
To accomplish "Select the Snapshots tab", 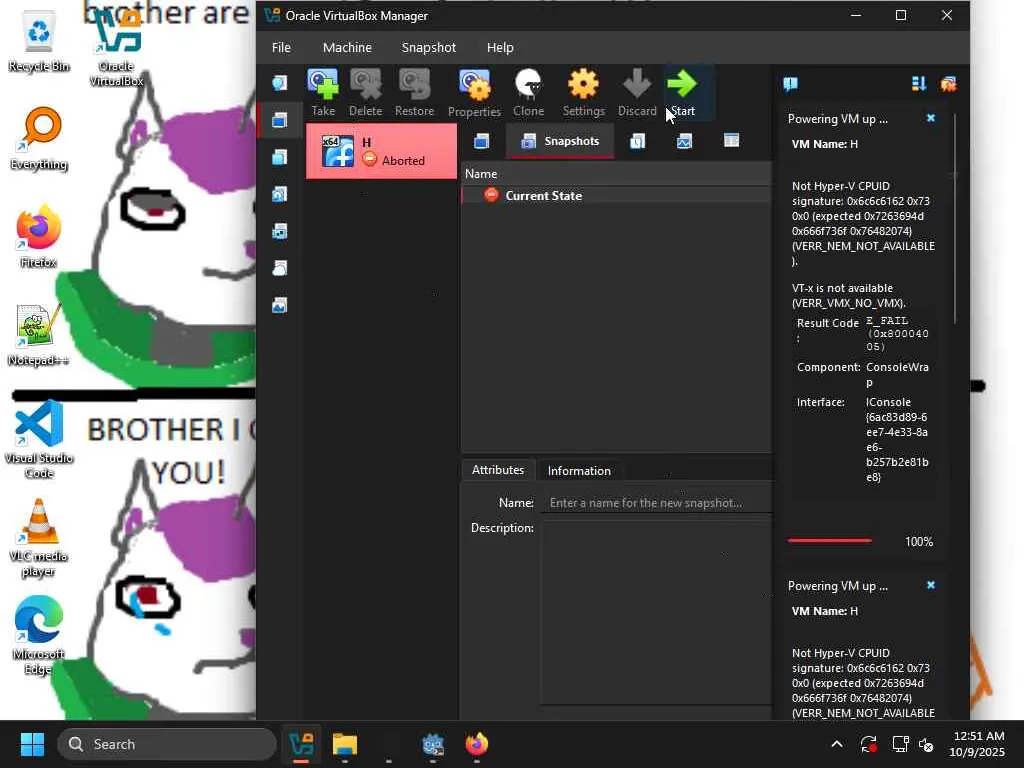I will click(x=560, y=141).
